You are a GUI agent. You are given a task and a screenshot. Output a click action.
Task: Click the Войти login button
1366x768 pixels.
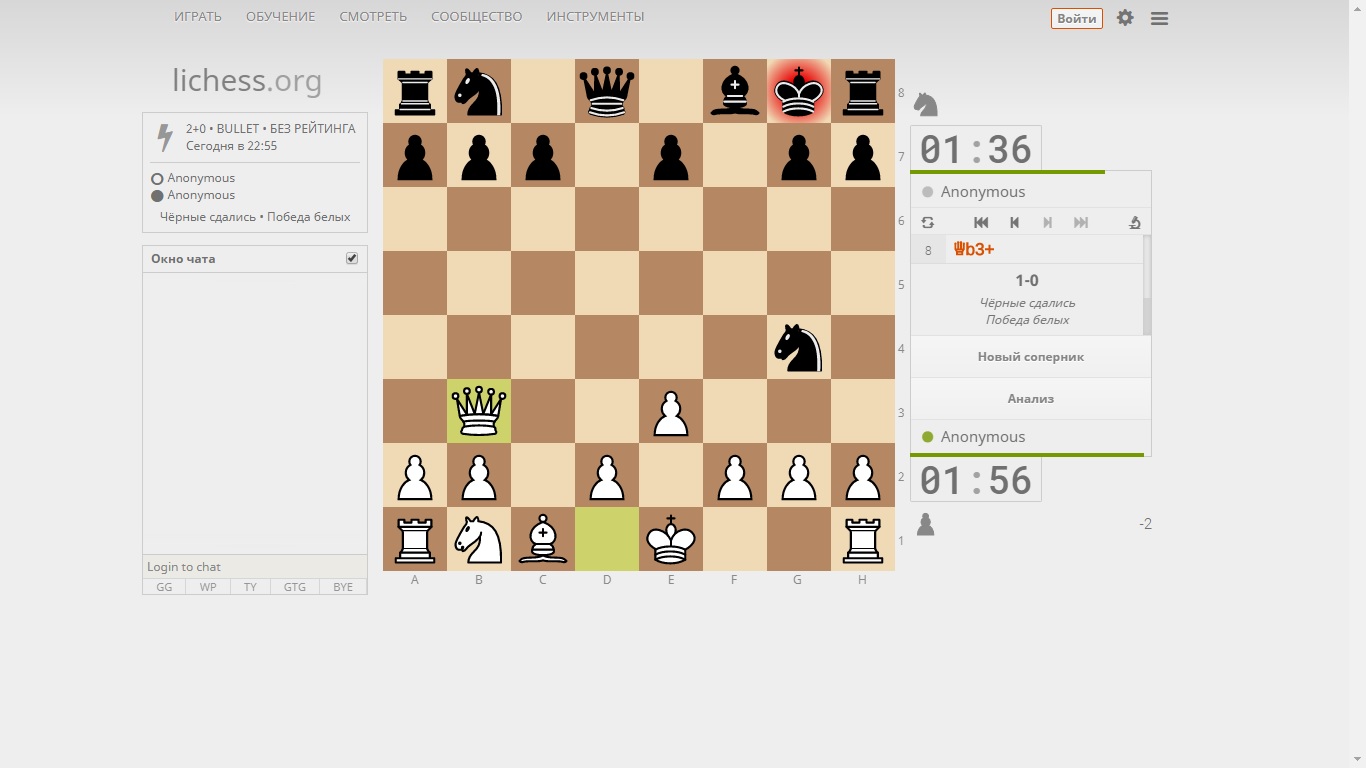[x=1076, y=18]
